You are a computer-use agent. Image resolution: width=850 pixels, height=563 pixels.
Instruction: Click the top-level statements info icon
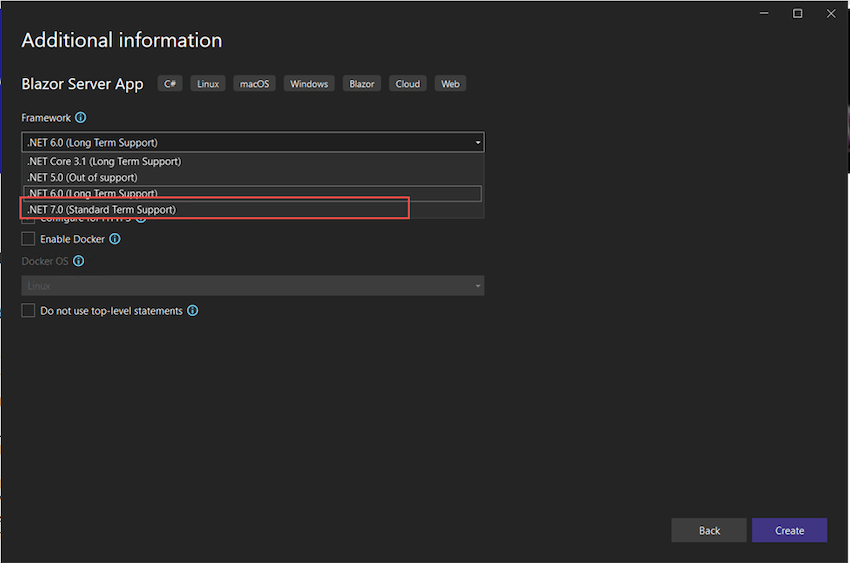[x=193, y=311]
